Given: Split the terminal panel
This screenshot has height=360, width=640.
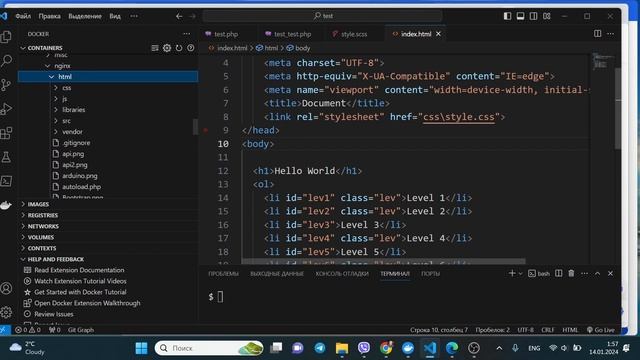Looking at the screenshot, I should click(559, 273).
